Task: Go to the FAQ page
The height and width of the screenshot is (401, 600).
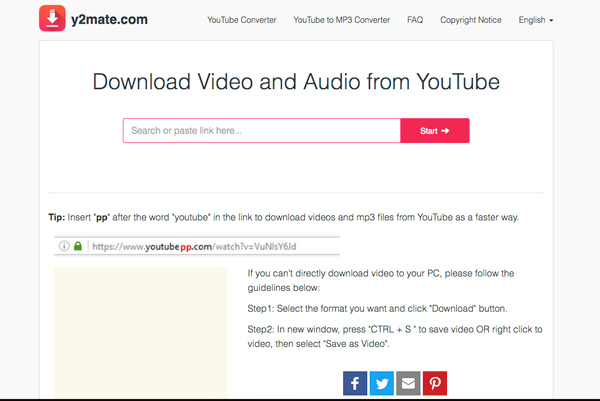Action: pos(415,20)
